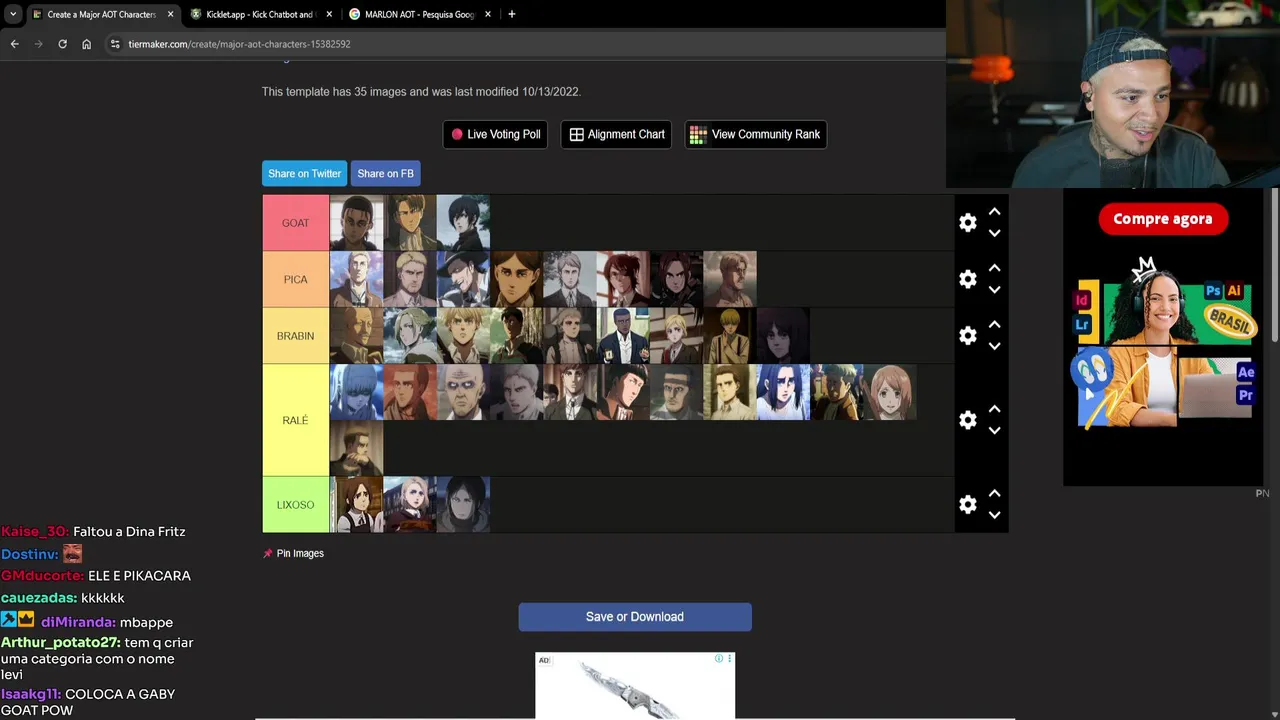Click the Alignment Chart grid icon

pyautogui.click(x=577, y=134)
